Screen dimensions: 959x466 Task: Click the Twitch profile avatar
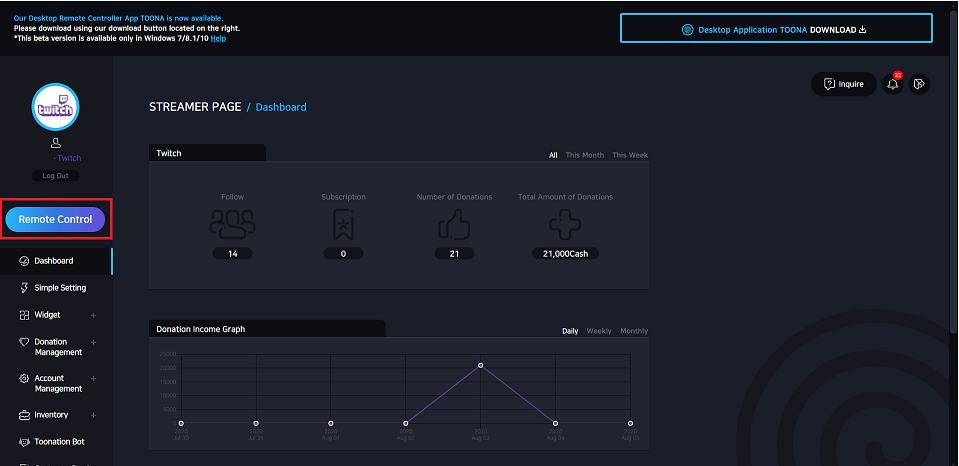(56, 107)
